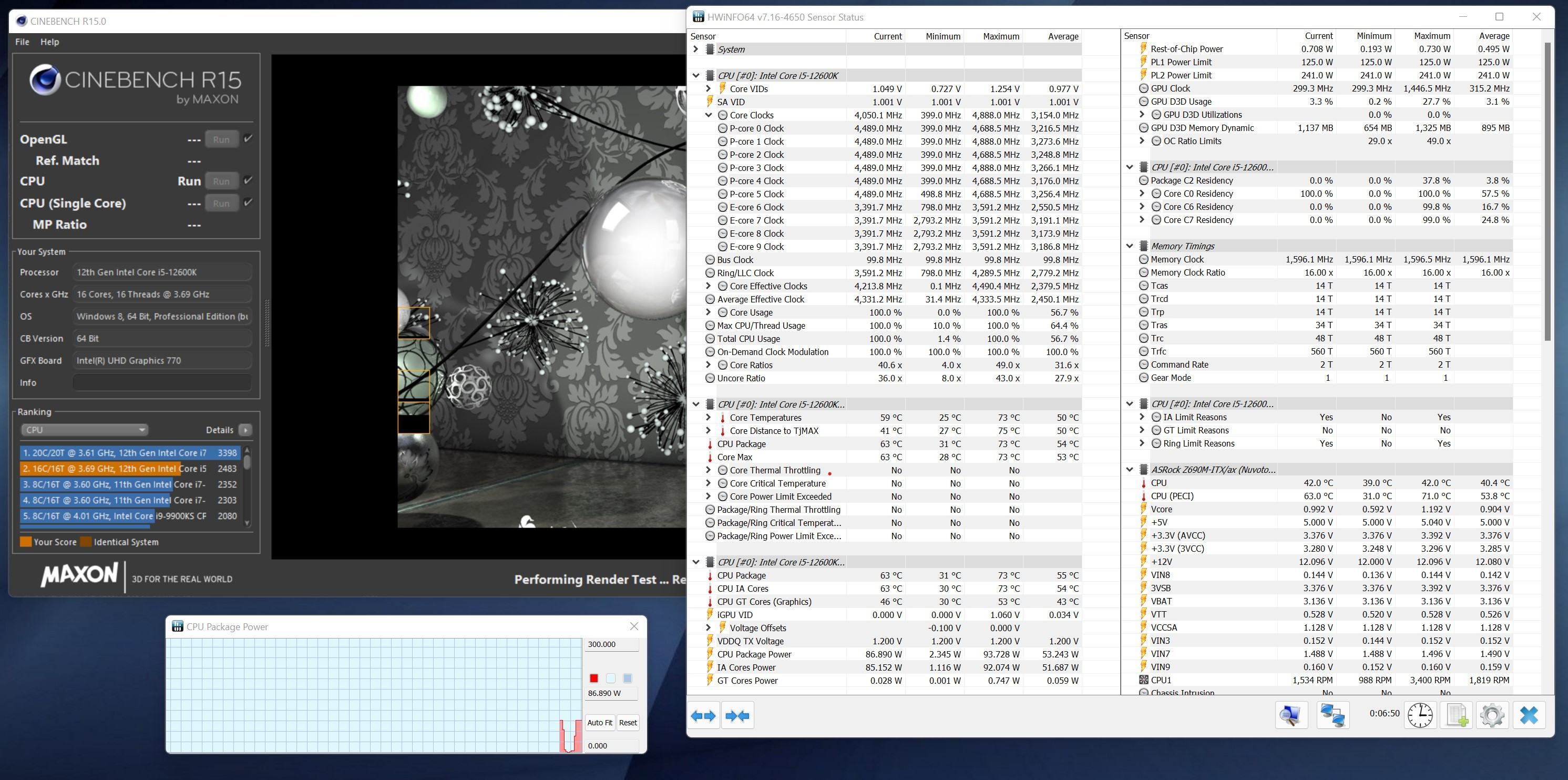Click the Maximum column header in left pane
1568x780 pixels.
993,36
